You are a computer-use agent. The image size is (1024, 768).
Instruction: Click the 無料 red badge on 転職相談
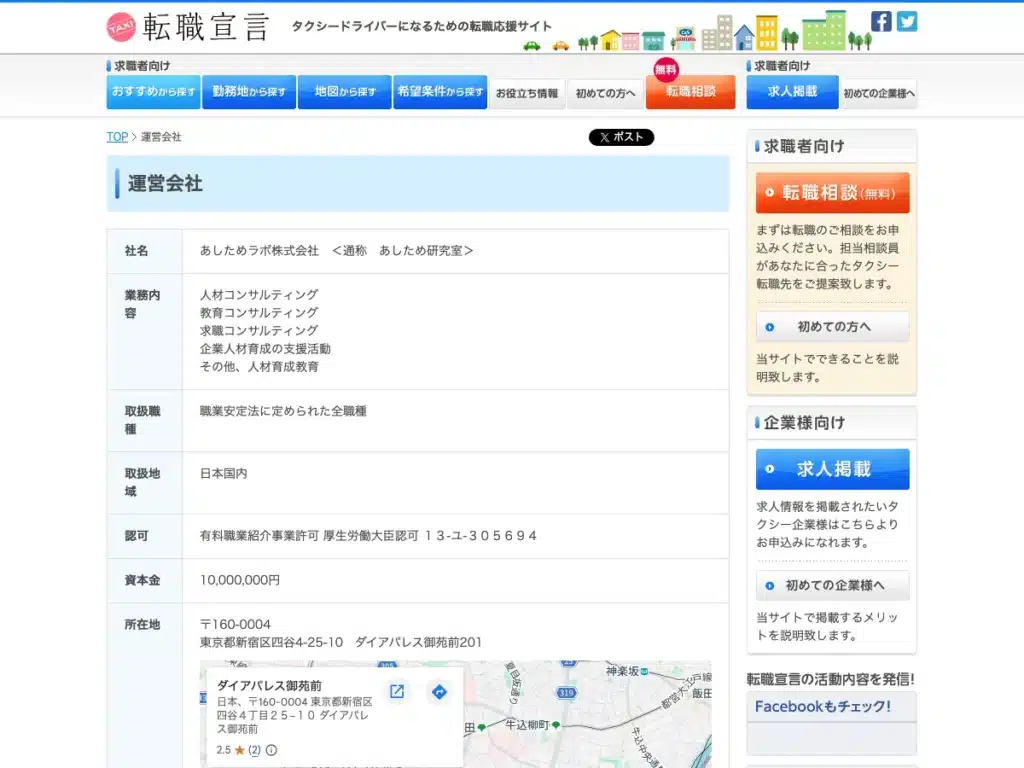coord(665,69)
